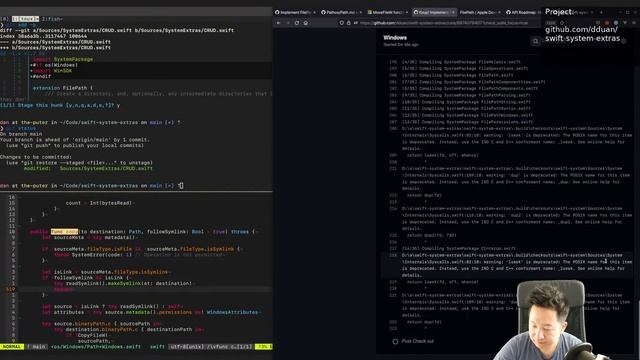Click log line 213 'return dup(fd)'

(424, 195)
